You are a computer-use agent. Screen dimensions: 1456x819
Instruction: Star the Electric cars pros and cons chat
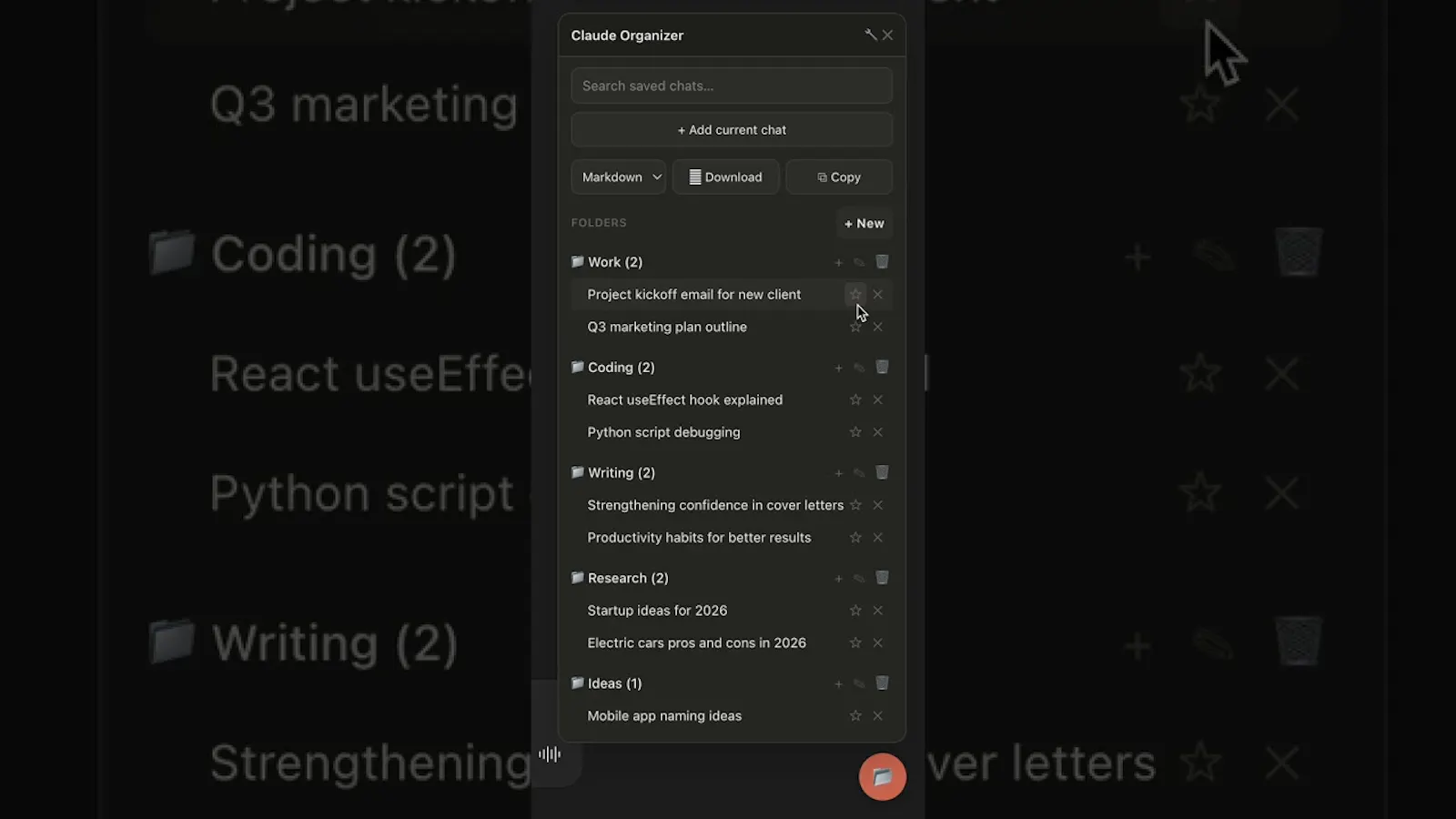click(x=855, y=643)
